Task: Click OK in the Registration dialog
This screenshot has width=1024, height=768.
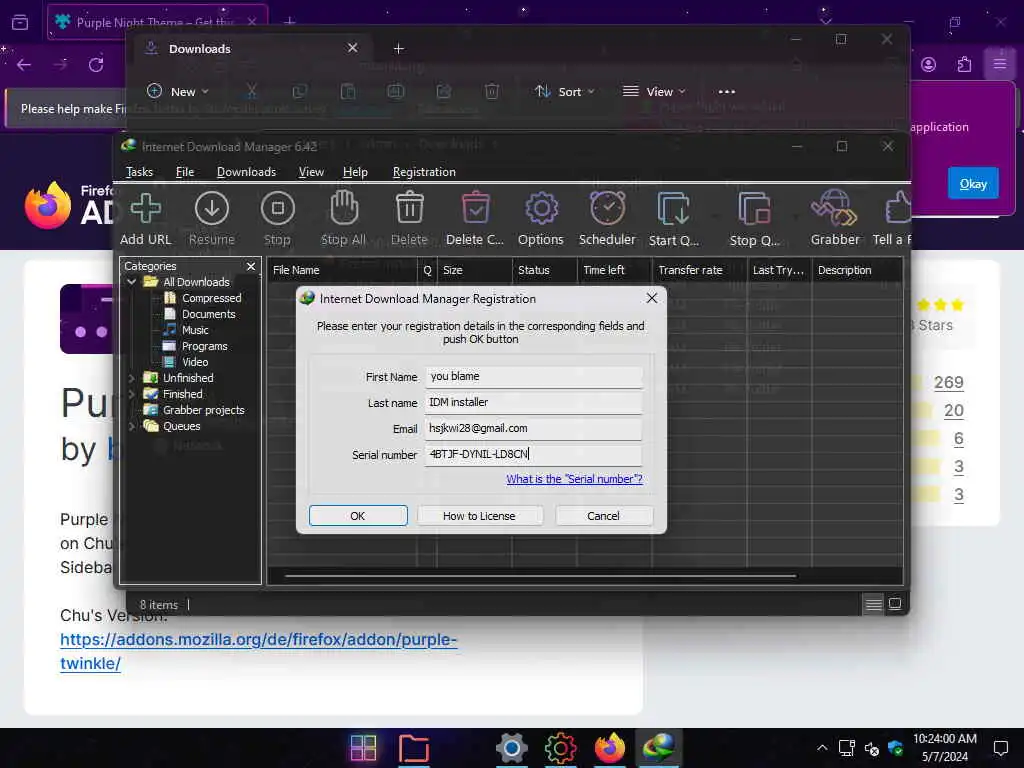Action: 358,516
